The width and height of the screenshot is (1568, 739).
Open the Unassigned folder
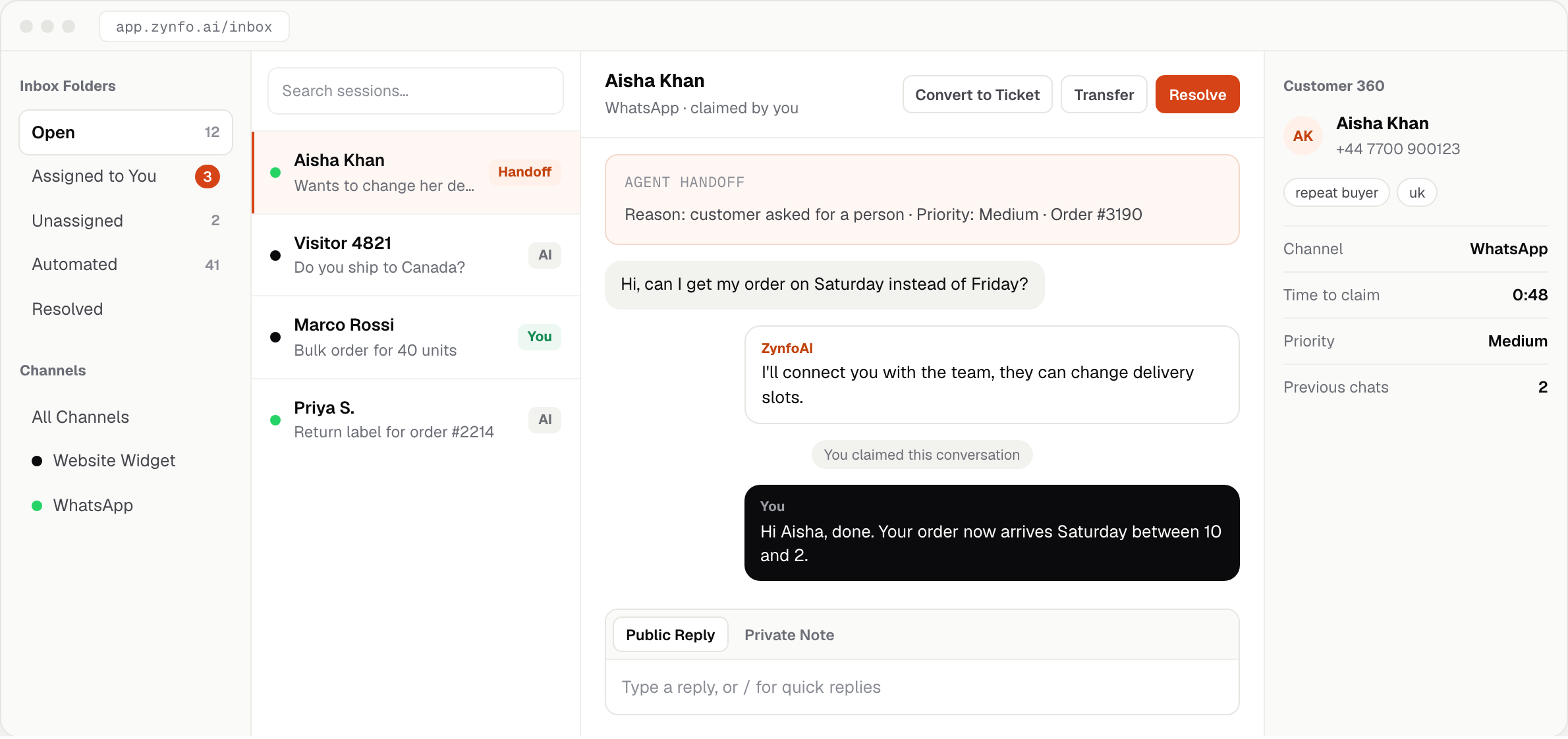tap(126, 221)
